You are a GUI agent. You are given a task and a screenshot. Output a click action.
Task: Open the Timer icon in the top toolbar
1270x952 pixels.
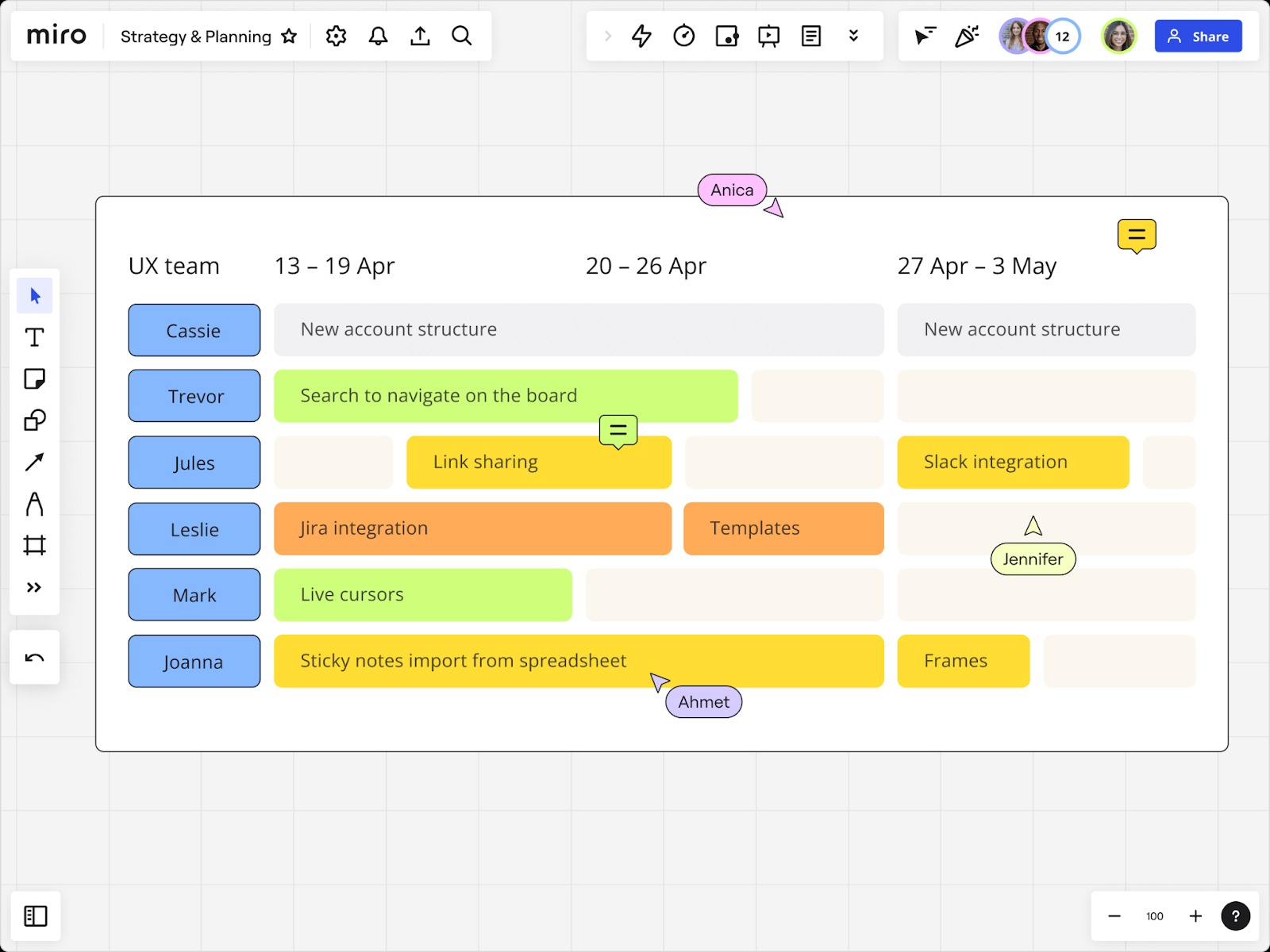683,36
